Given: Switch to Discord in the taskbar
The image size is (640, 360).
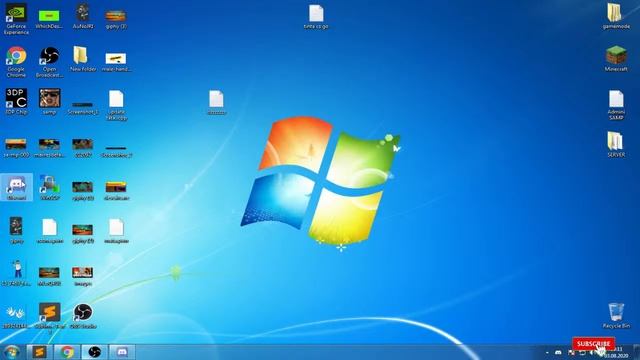Looking at the screenshot, I should [122, 352].
